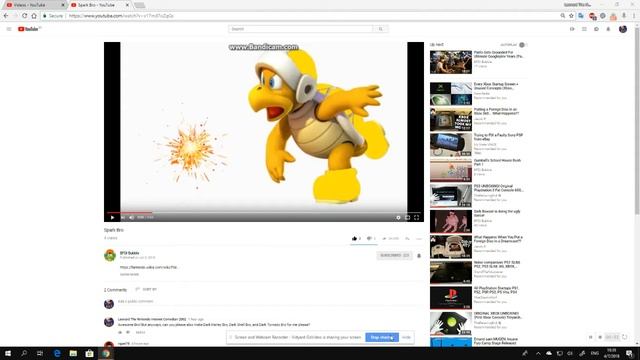This screenshot has width=640, height=360.
Task: Open the description link to the wiki
Action: [149, 267]
